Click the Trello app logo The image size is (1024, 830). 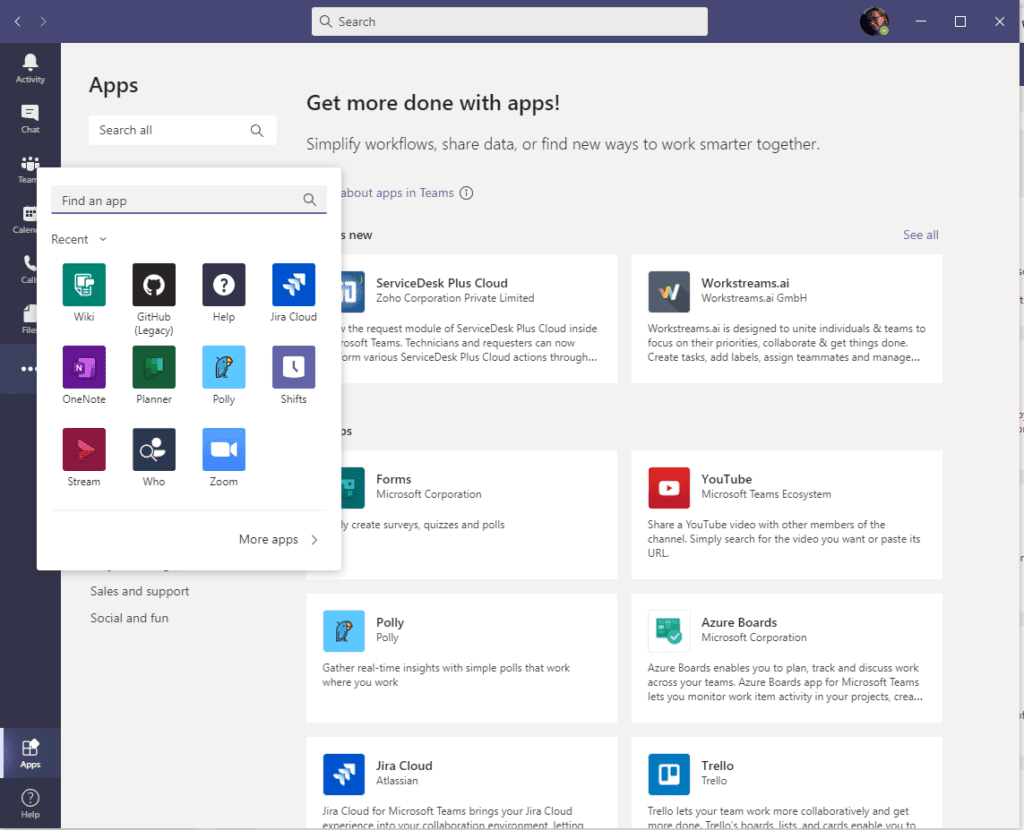point(669,774)
